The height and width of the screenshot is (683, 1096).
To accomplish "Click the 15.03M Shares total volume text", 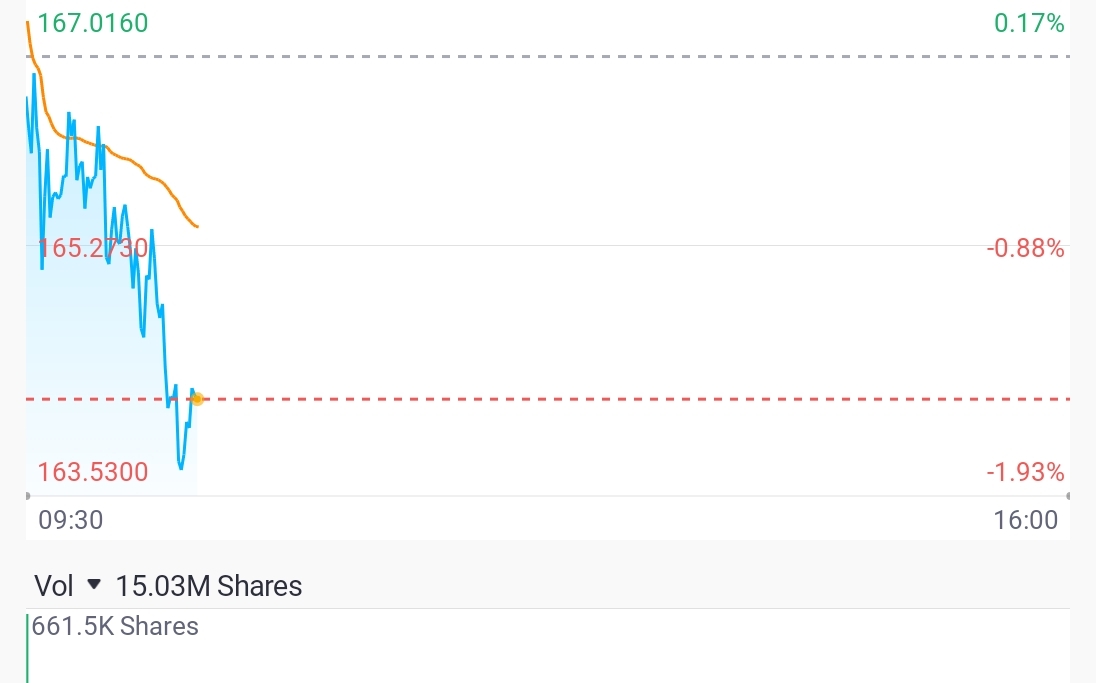I will [208, 586].
